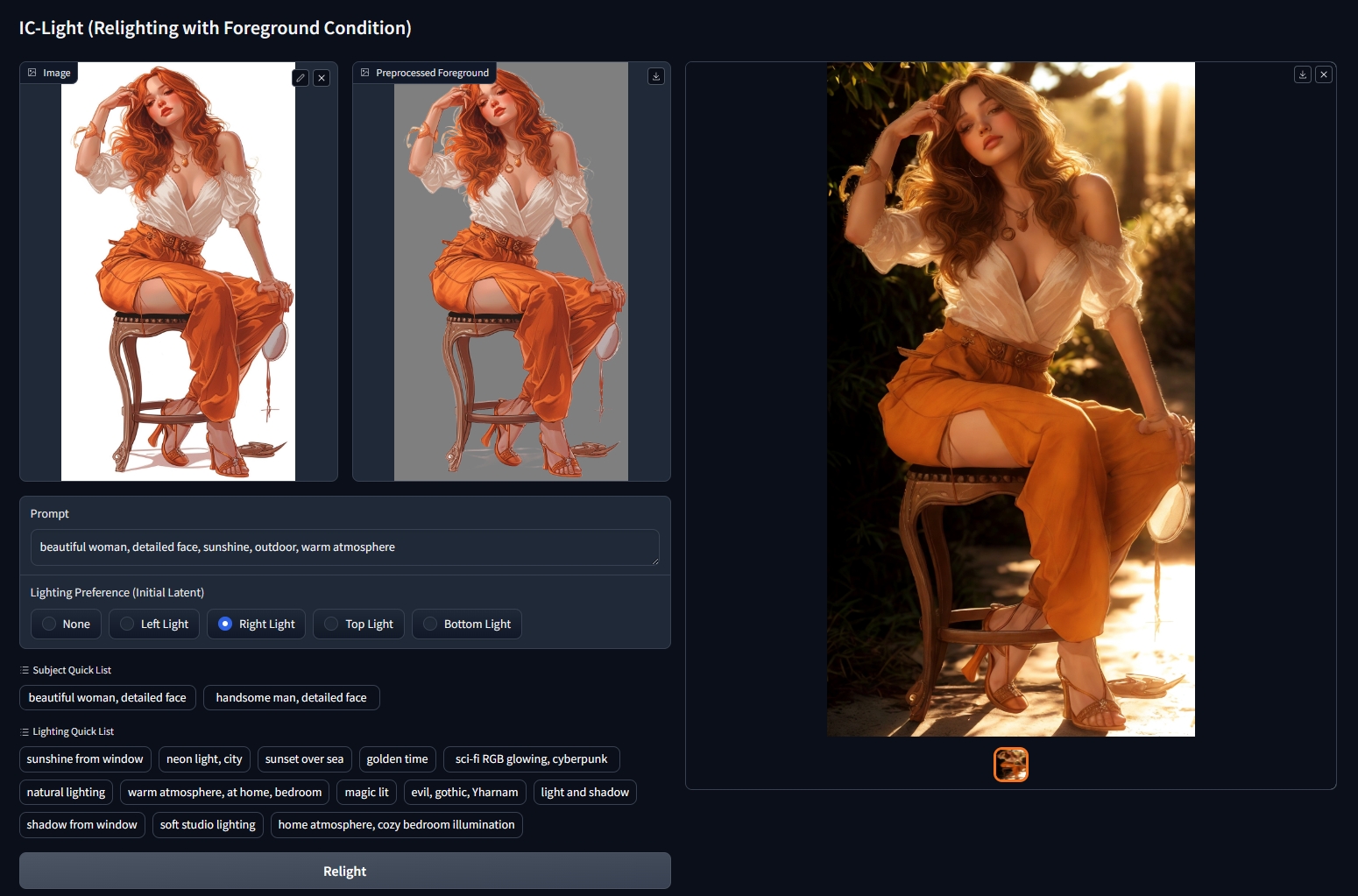The height and width of the screenshot is (896, 1358).
Task: Edit the input Image with pencil icon
Action: (301, 78)
